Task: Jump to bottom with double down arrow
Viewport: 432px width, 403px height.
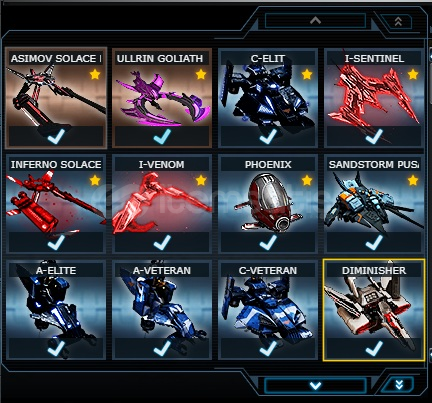Action: 399,385
